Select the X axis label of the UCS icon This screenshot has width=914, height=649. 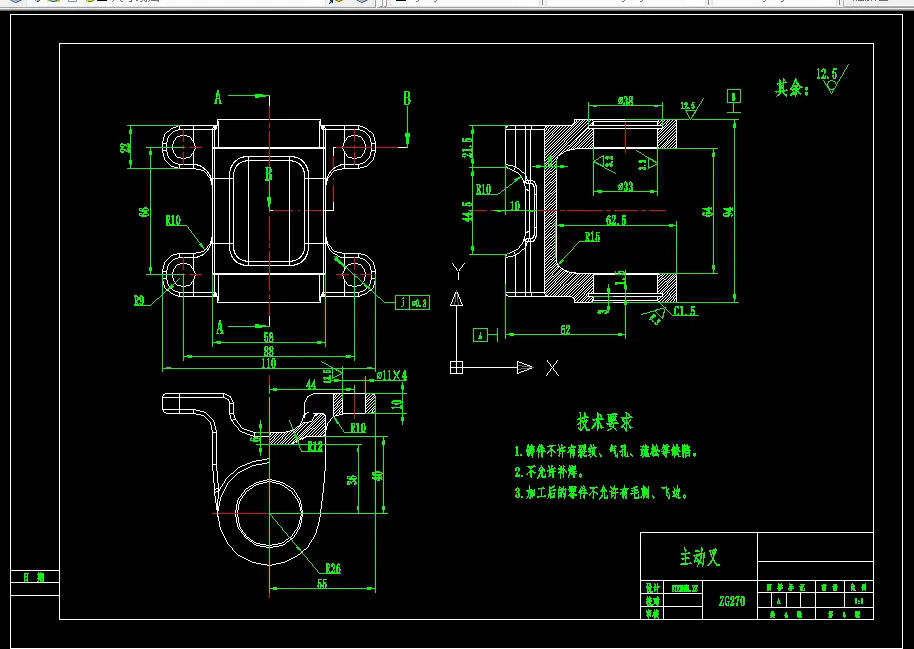coord(552,368)
